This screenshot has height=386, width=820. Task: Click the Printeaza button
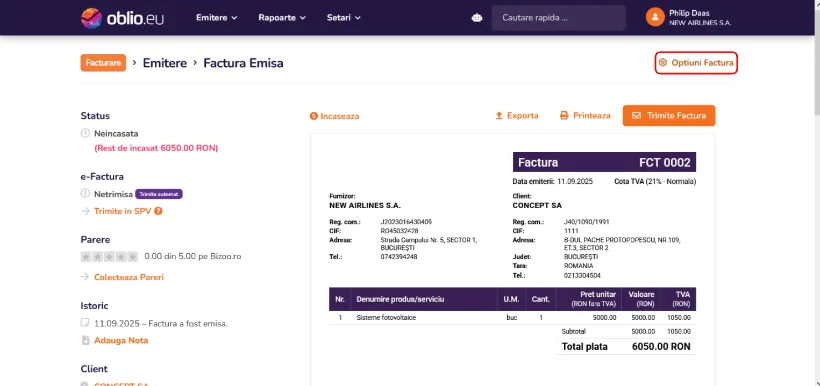(x=585, y=116)
